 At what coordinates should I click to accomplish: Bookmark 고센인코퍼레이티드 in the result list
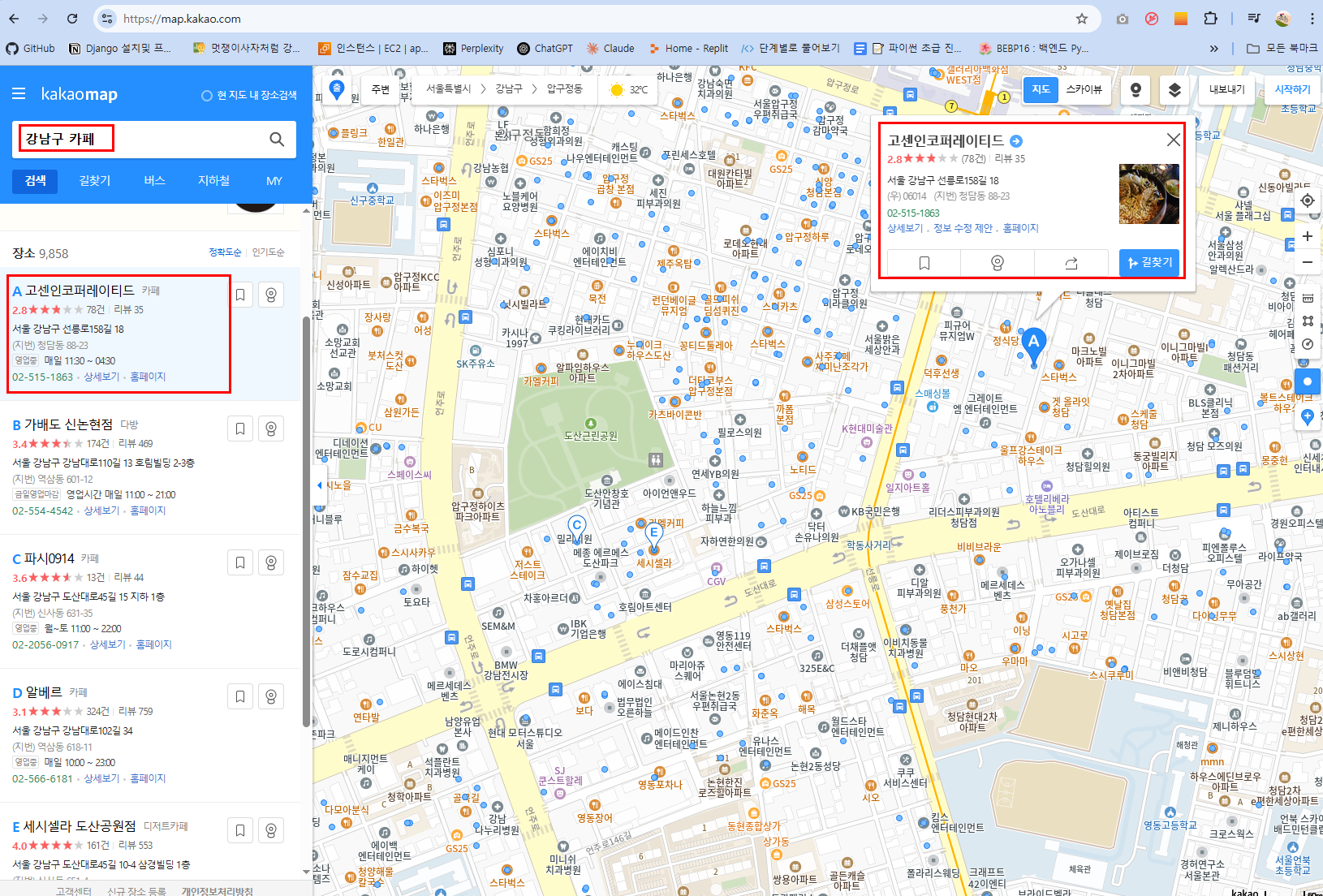[240, 295]
